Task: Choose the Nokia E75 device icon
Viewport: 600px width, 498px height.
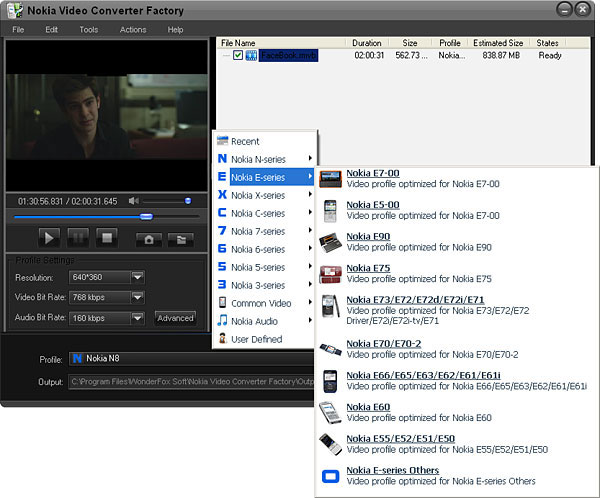Action: (x=329, y=274)
